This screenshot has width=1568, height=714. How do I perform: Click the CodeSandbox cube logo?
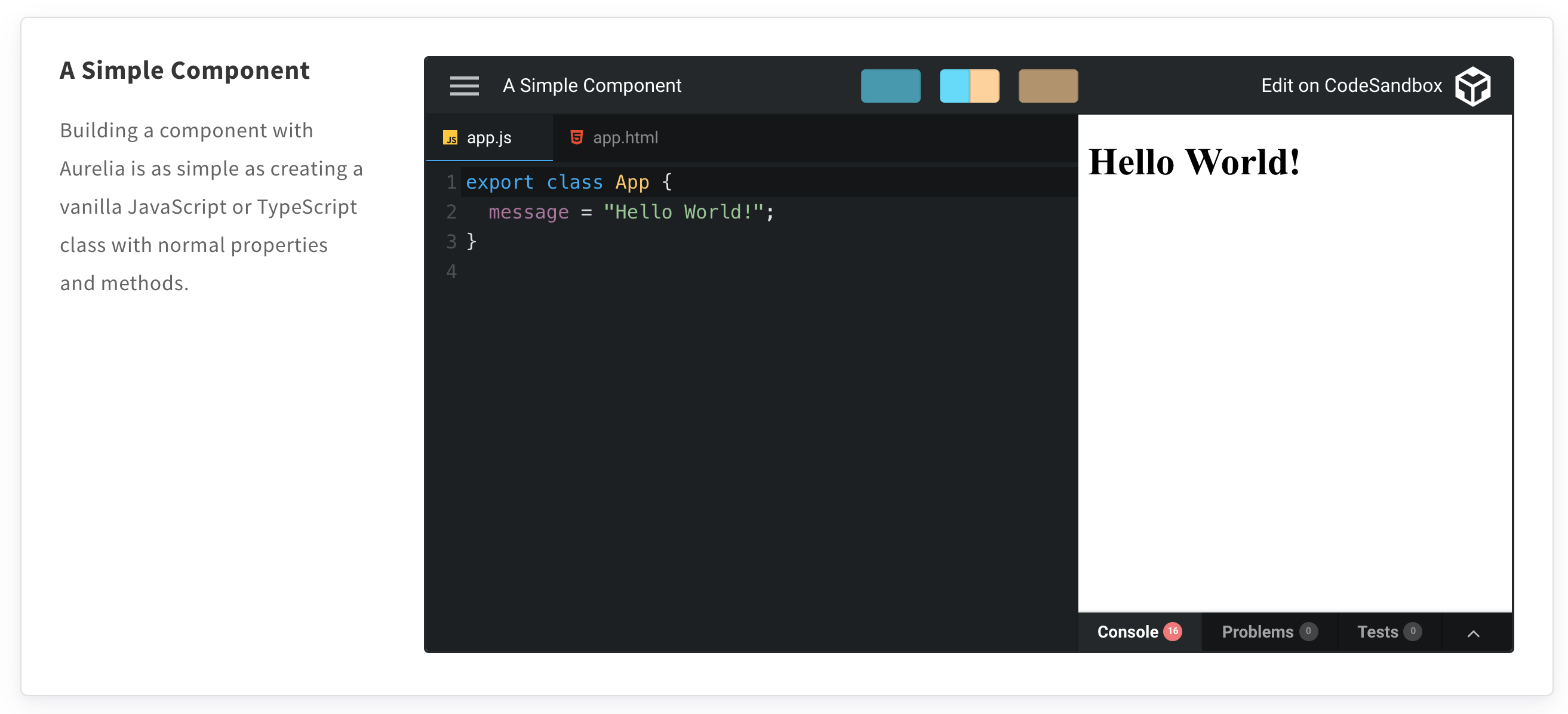pos(1472,86)
